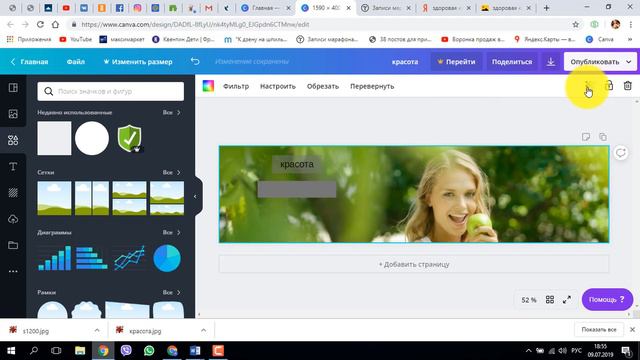
Task: Open the s1200.jpg download options chevron
Action: coord(97,330)
